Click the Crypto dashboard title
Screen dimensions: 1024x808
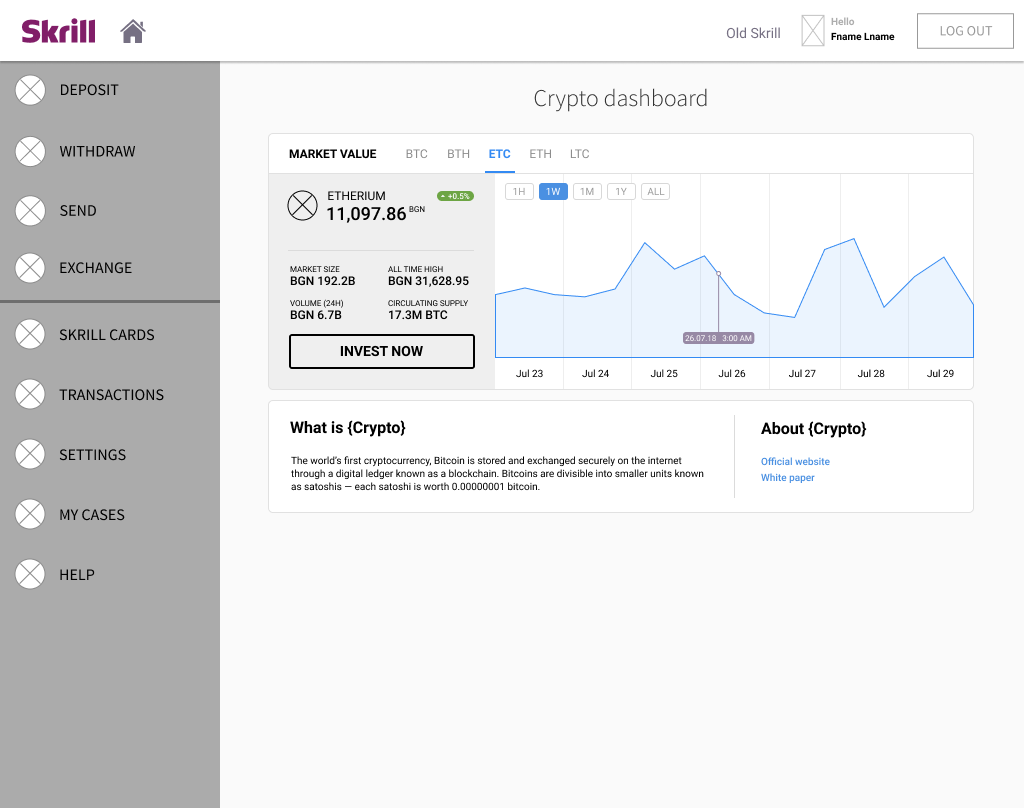point(620,99)
